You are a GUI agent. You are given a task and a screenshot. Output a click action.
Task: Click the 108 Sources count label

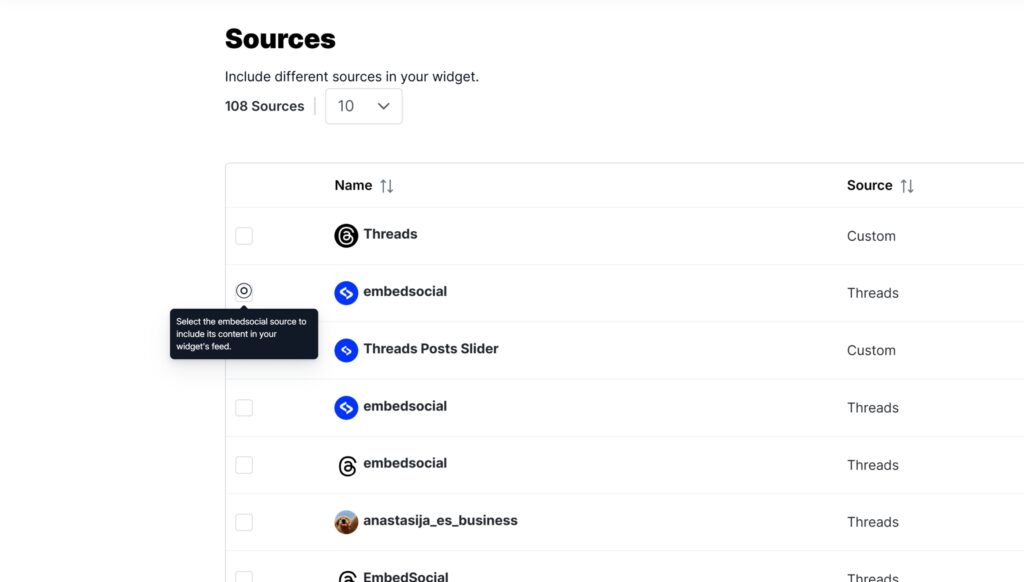click(x=264, y=106)
